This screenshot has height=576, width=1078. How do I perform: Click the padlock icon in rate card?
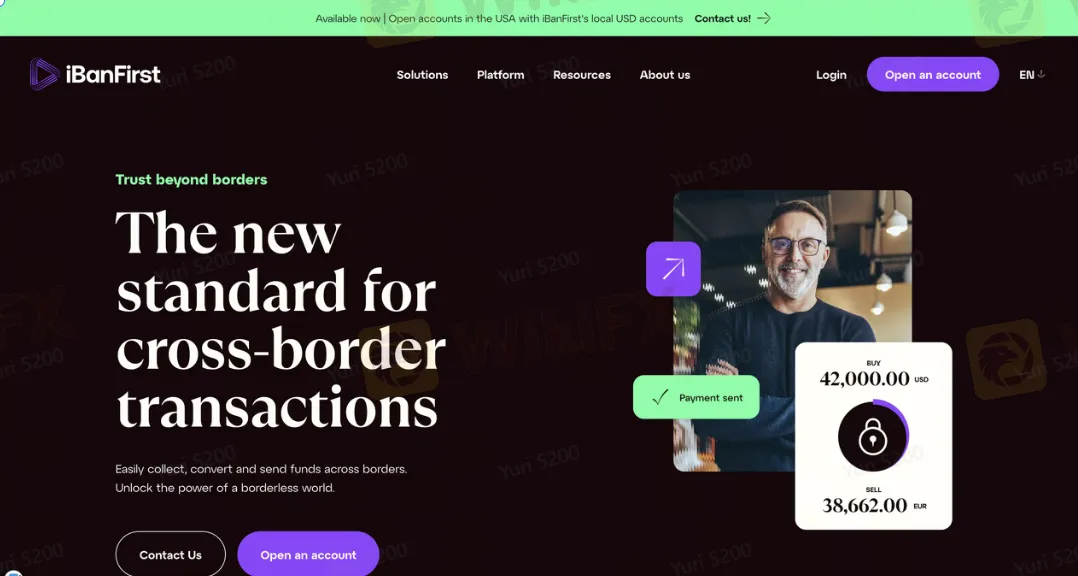point(872,437)
